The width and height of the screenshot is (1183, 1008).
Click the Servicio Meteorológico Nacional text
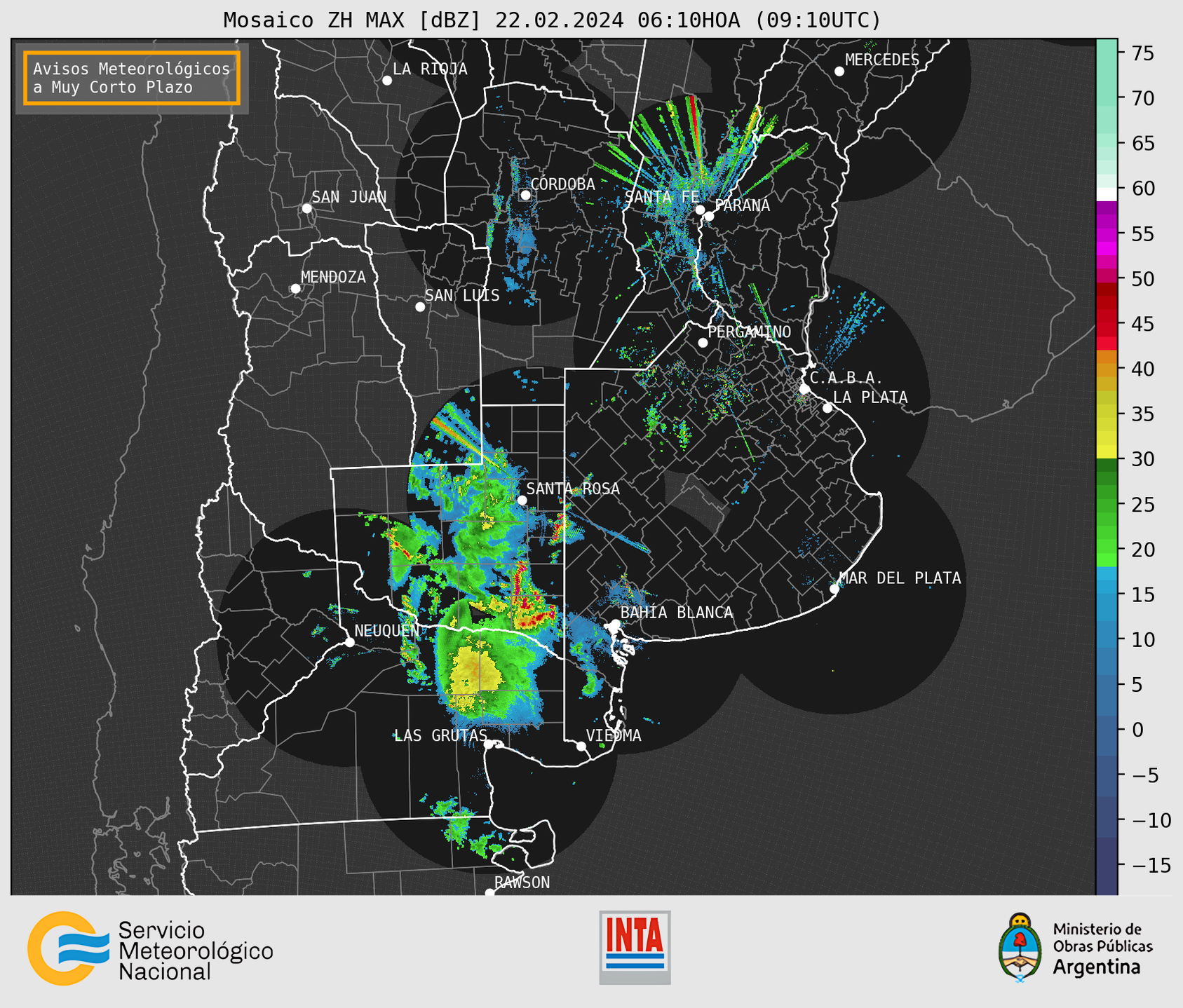196,951
